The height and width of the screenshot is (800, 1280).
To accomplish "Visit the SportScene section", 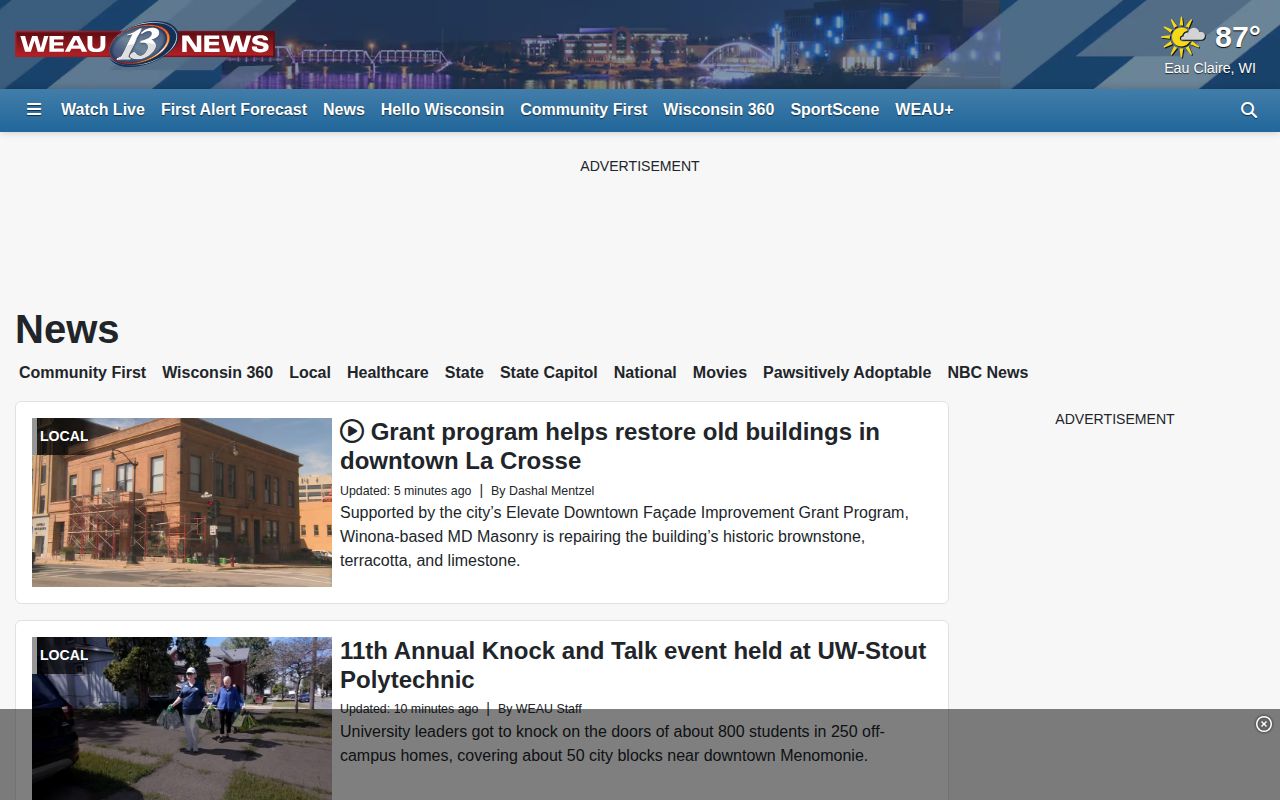I will 835,110.
